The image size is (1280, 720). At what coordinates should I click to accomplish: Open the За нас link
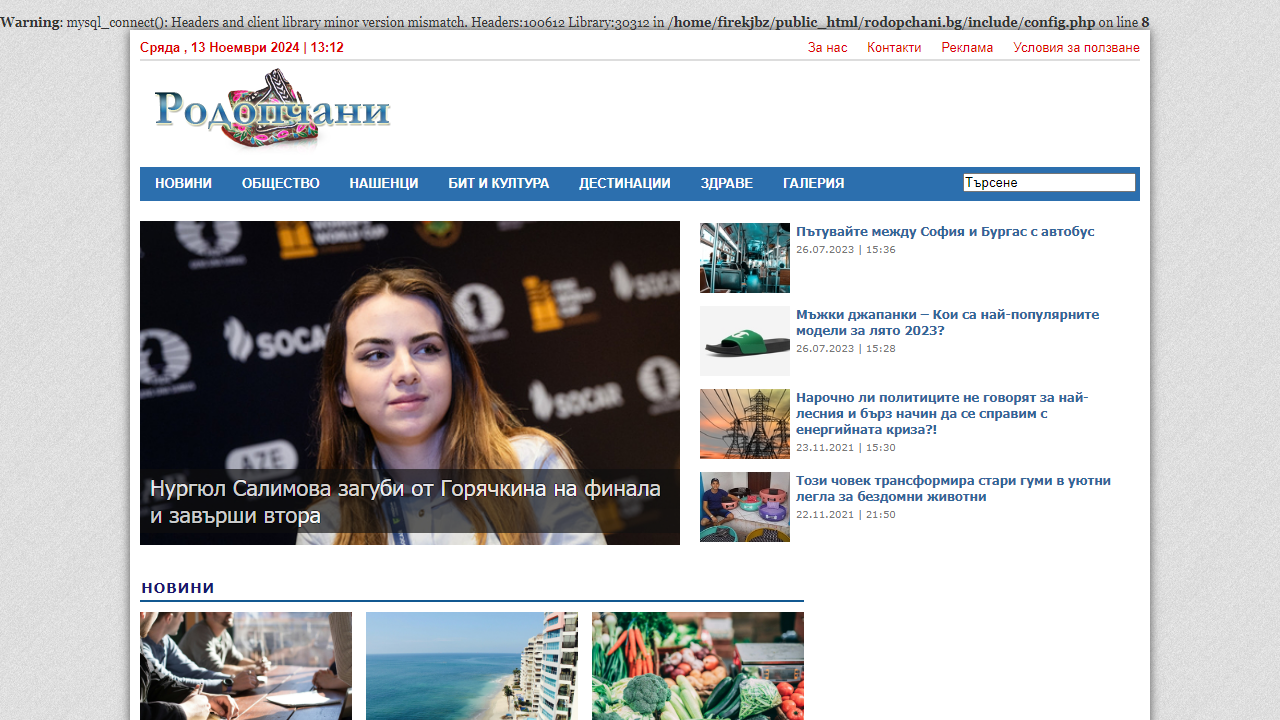[x=827, y=48]
